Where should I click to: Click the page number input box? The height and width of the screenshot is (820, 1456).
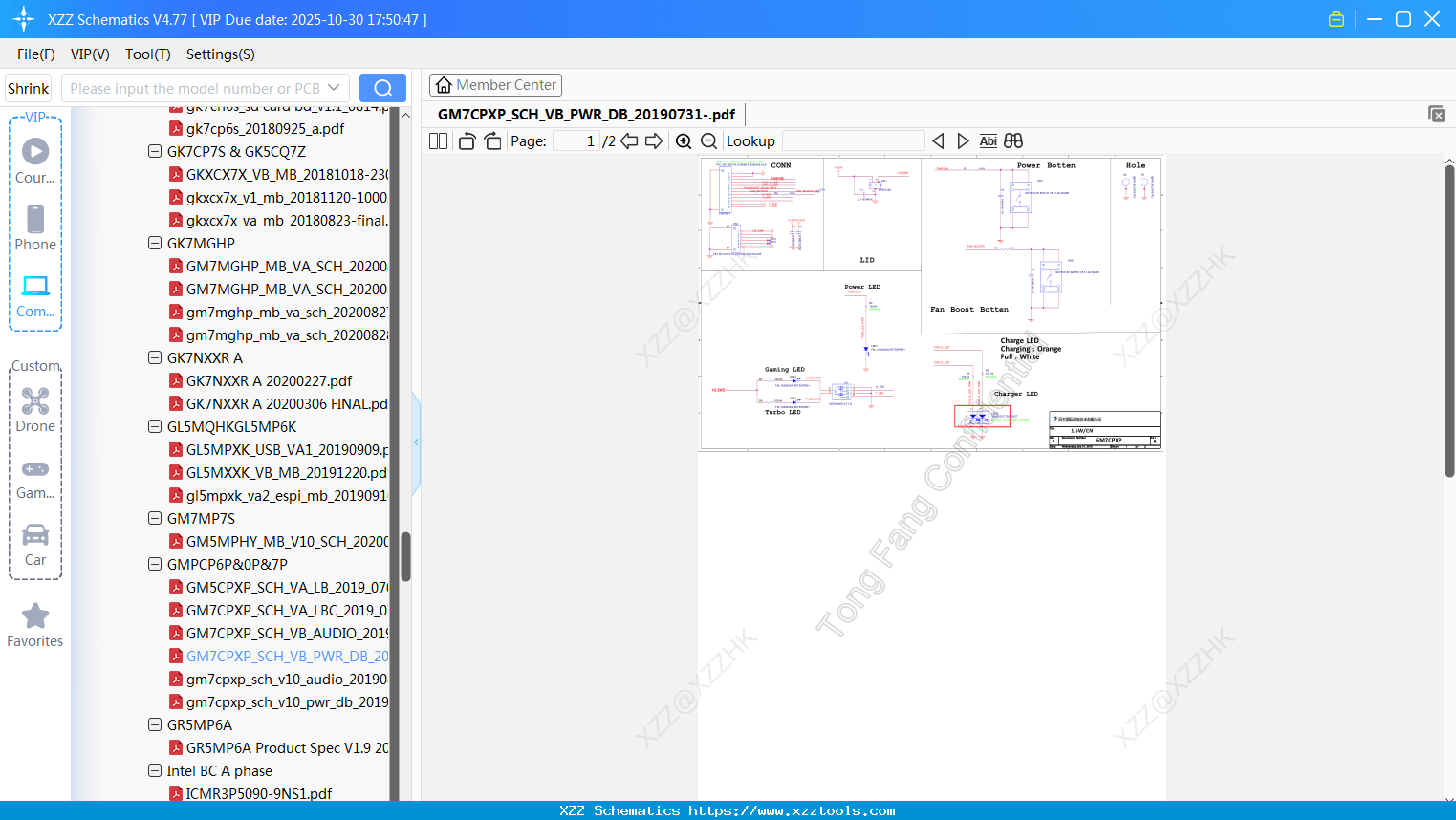pyautogui.click(x=576, y=141)
